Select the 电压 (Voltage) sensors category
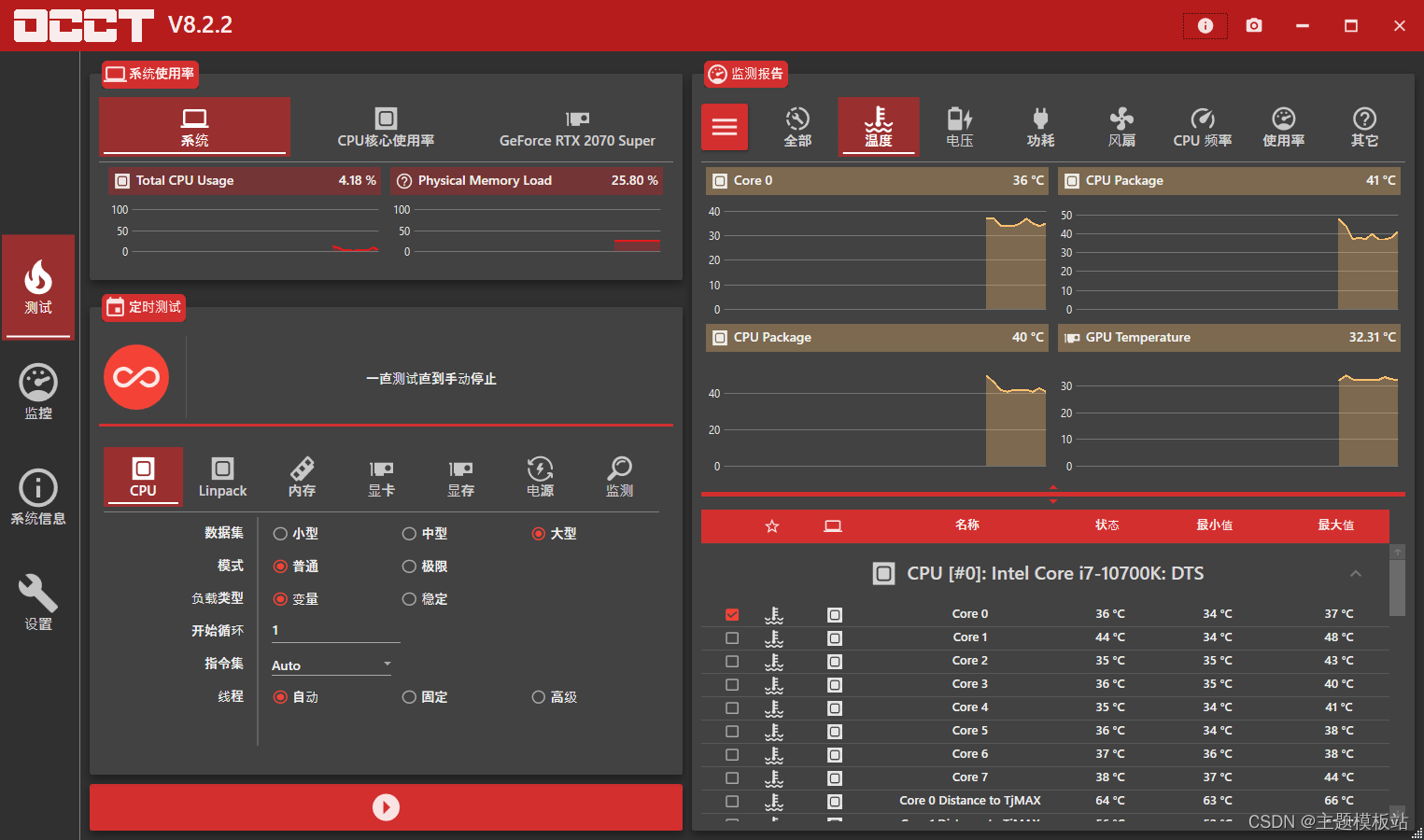Screen dimensions: 1424x840 point(960,127)
